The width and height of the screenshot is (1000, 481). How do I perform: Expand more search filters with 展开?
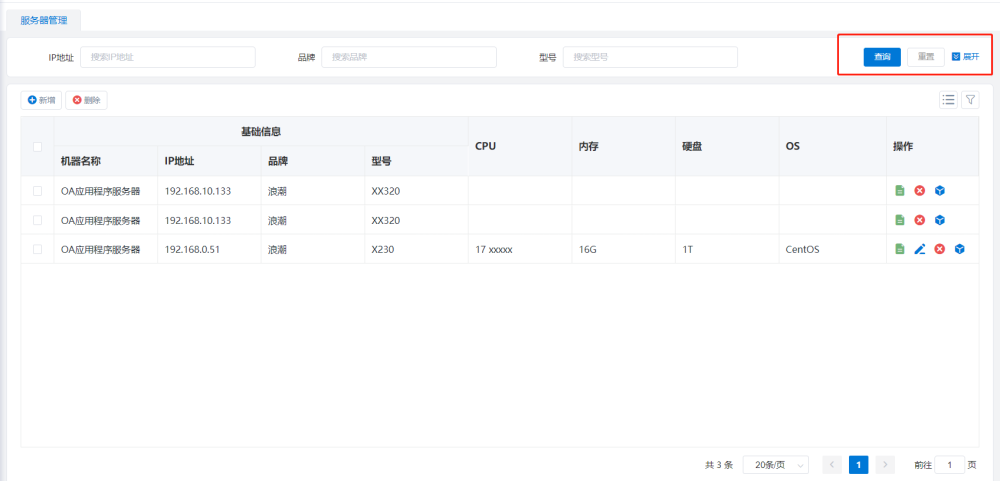click(x=965, y=57)
